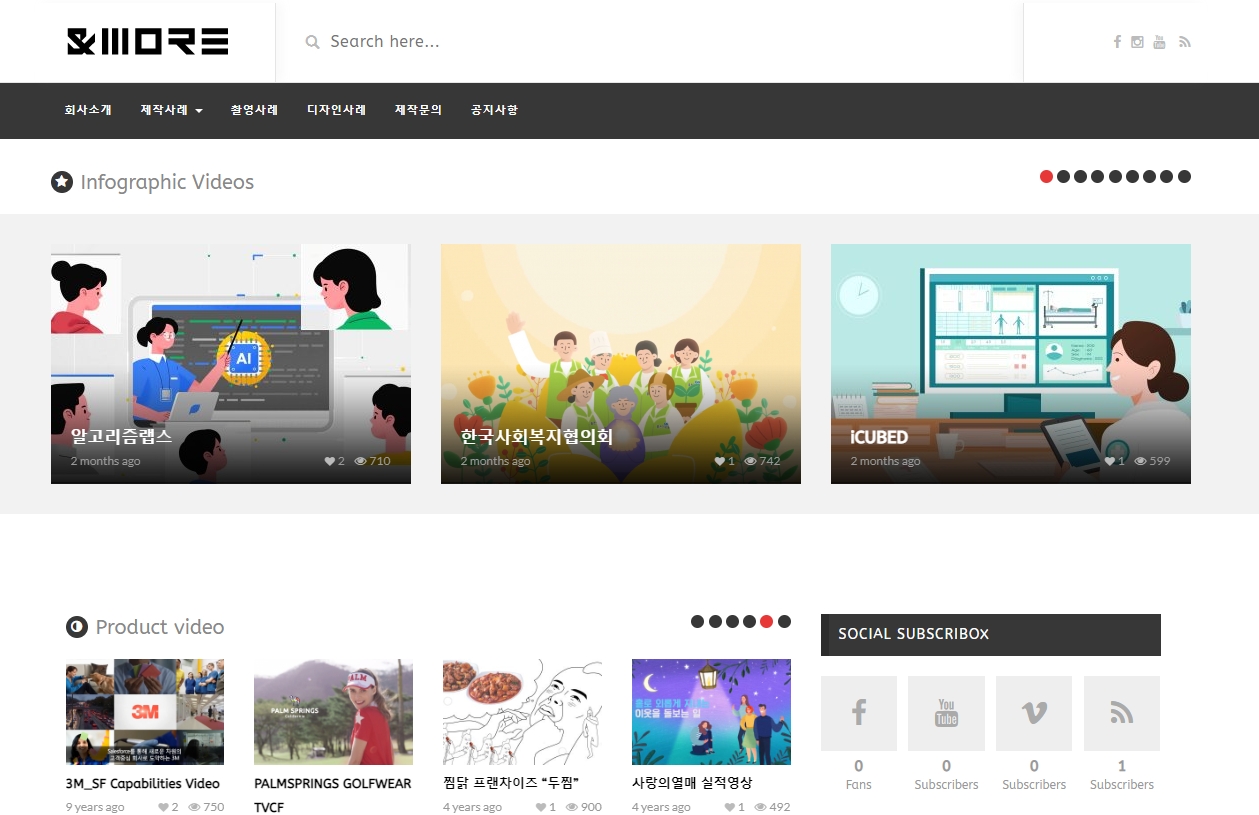This screenshot has height=815, width=1259.
Task: Select the last Product video carousel dot
Action: pos(784,622)
